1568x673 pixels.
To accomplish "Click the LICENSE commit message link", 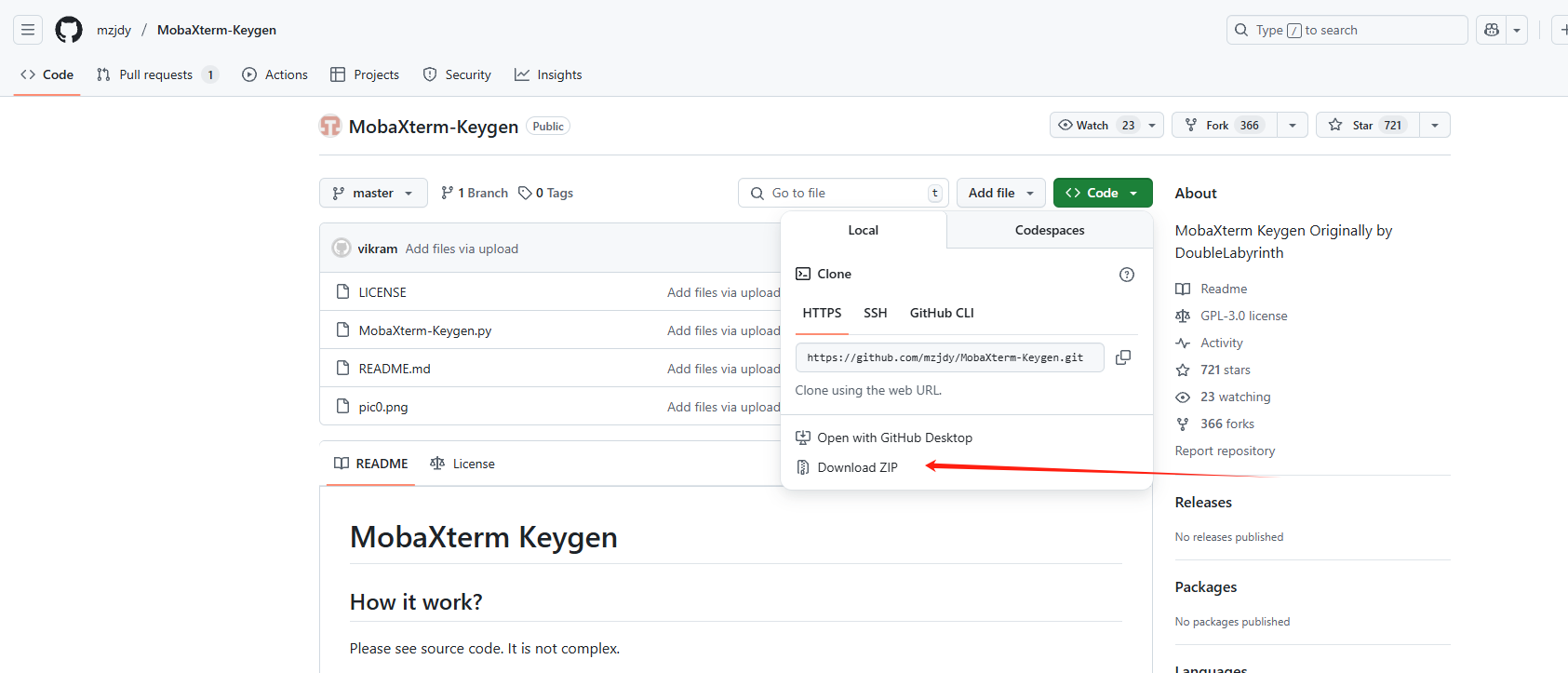I will click(x=723, y=292).
